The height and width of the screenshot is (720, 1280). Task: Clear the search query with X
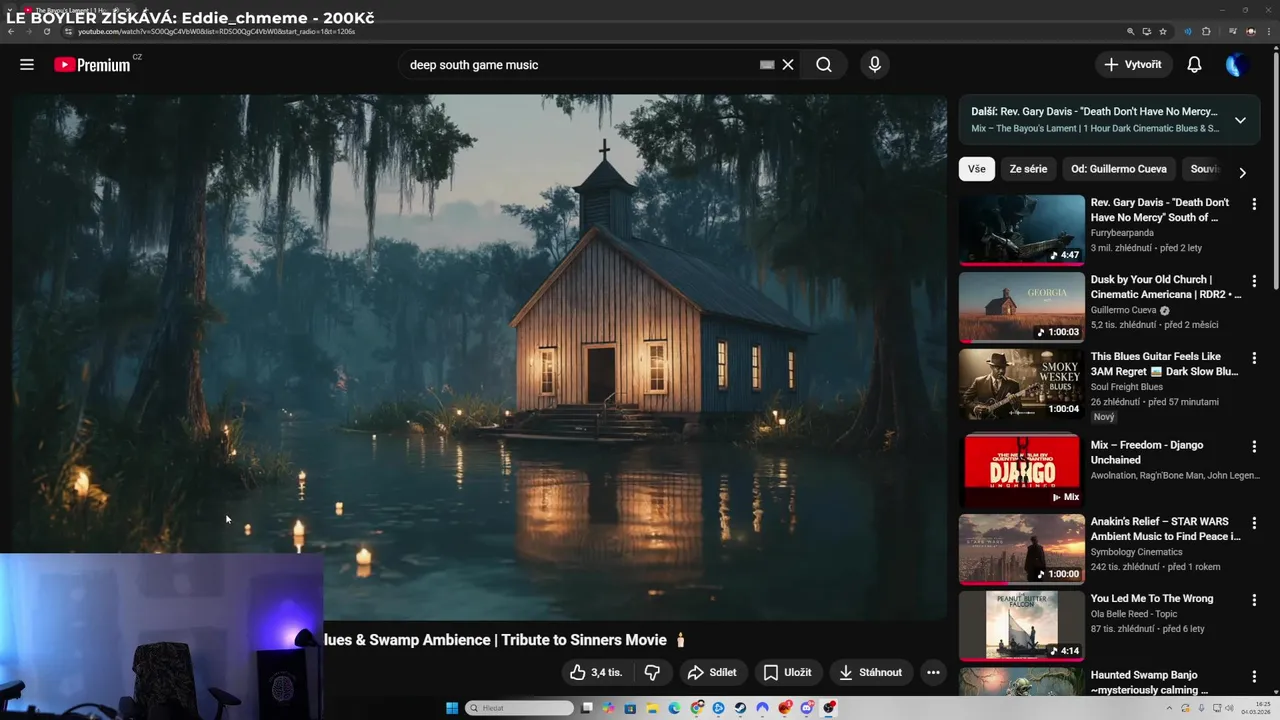click(x=788, y=65)
